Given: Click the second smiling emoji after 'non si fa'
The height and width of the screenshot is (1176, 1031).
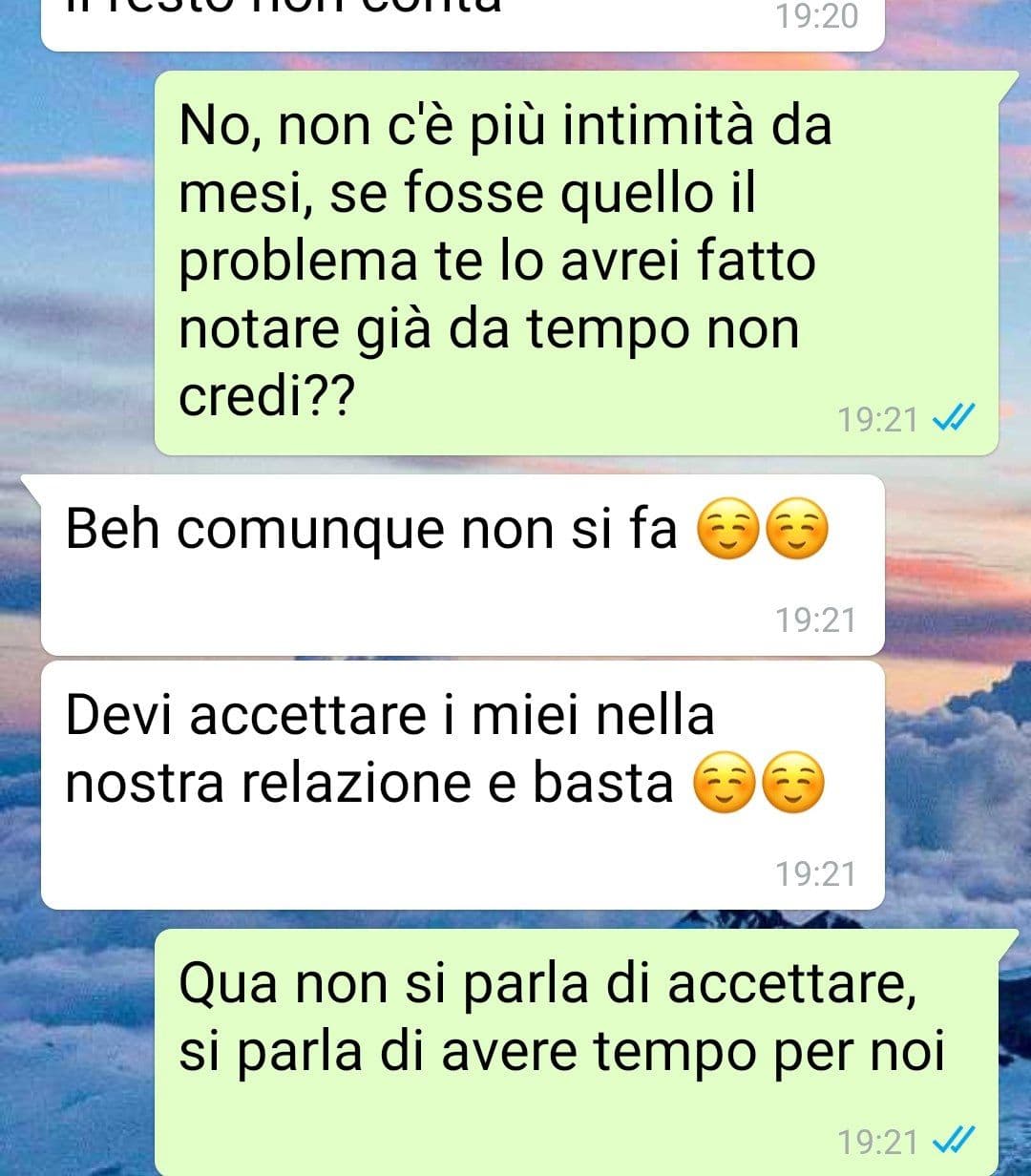Looking at the screenshot, I should pyautogui.click(x=797, y=532).
